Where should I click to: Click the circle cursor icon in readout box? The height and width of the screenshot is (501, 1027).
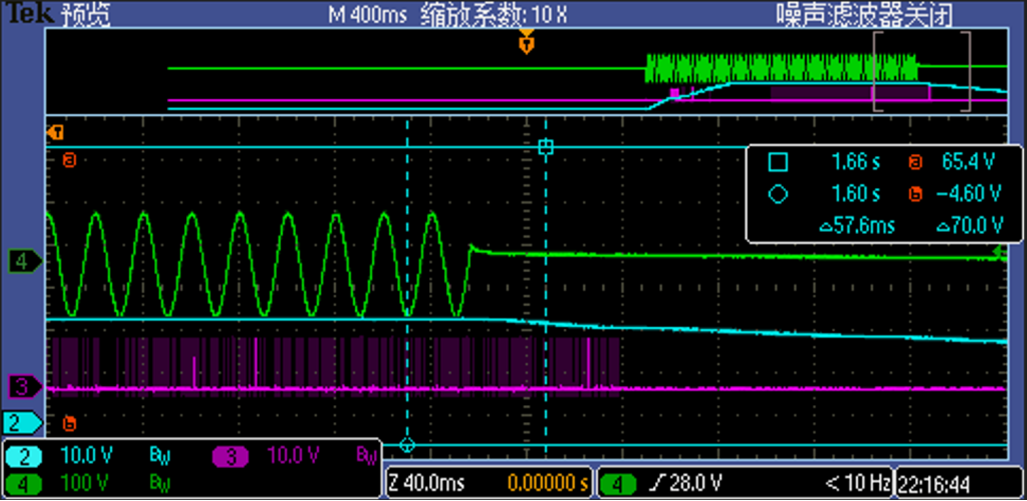pos(778,195)
